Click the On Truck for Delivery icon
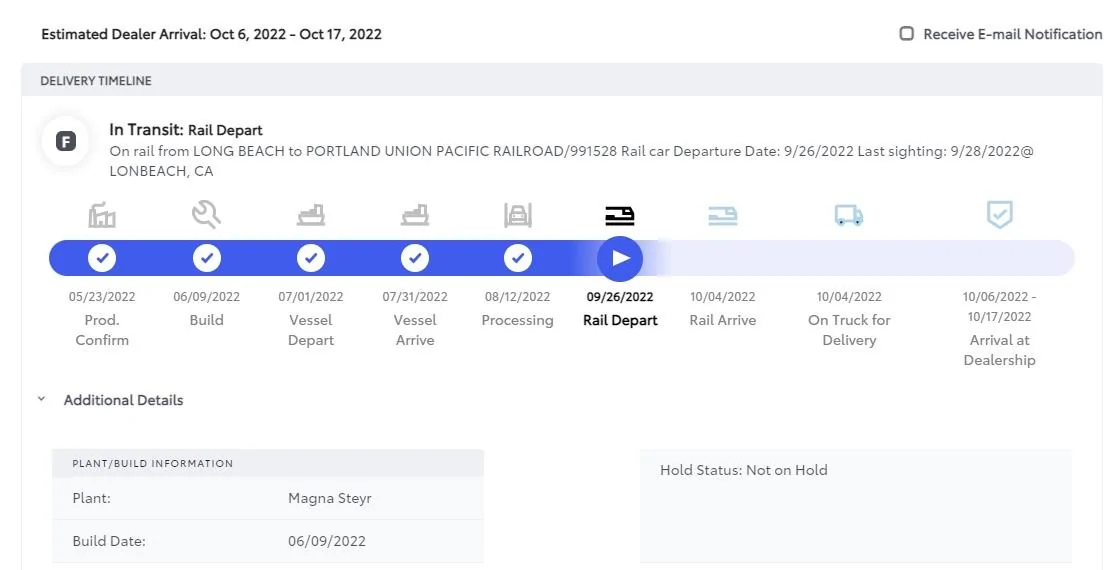 click(x=848, y=215)
